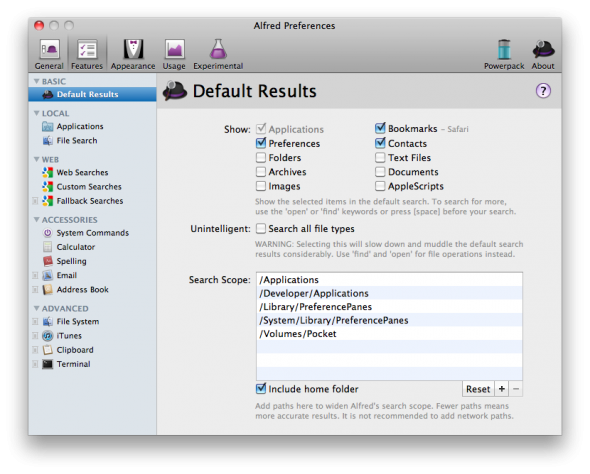Viewport: 590px width, 474px height.
Task: Click the File System icon under Advanced
Action: tap(47, 322)
